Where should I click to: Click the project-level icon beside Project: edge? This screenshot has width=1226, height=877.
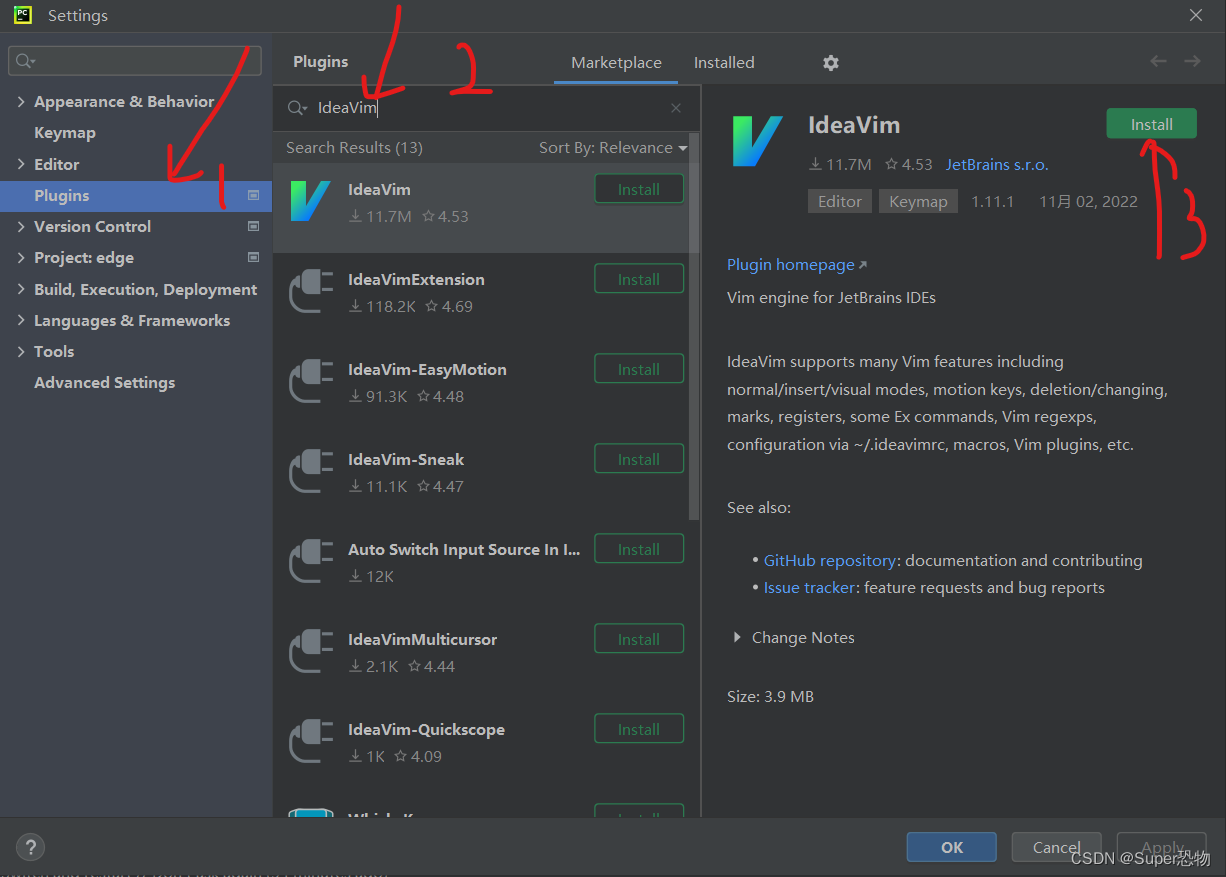253,258
